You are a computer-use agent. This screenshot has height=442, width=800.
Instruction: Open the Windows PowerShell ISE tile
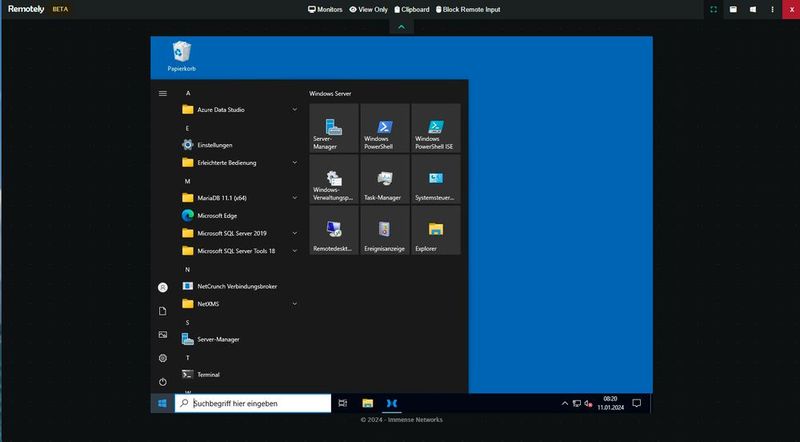(436, 128)
